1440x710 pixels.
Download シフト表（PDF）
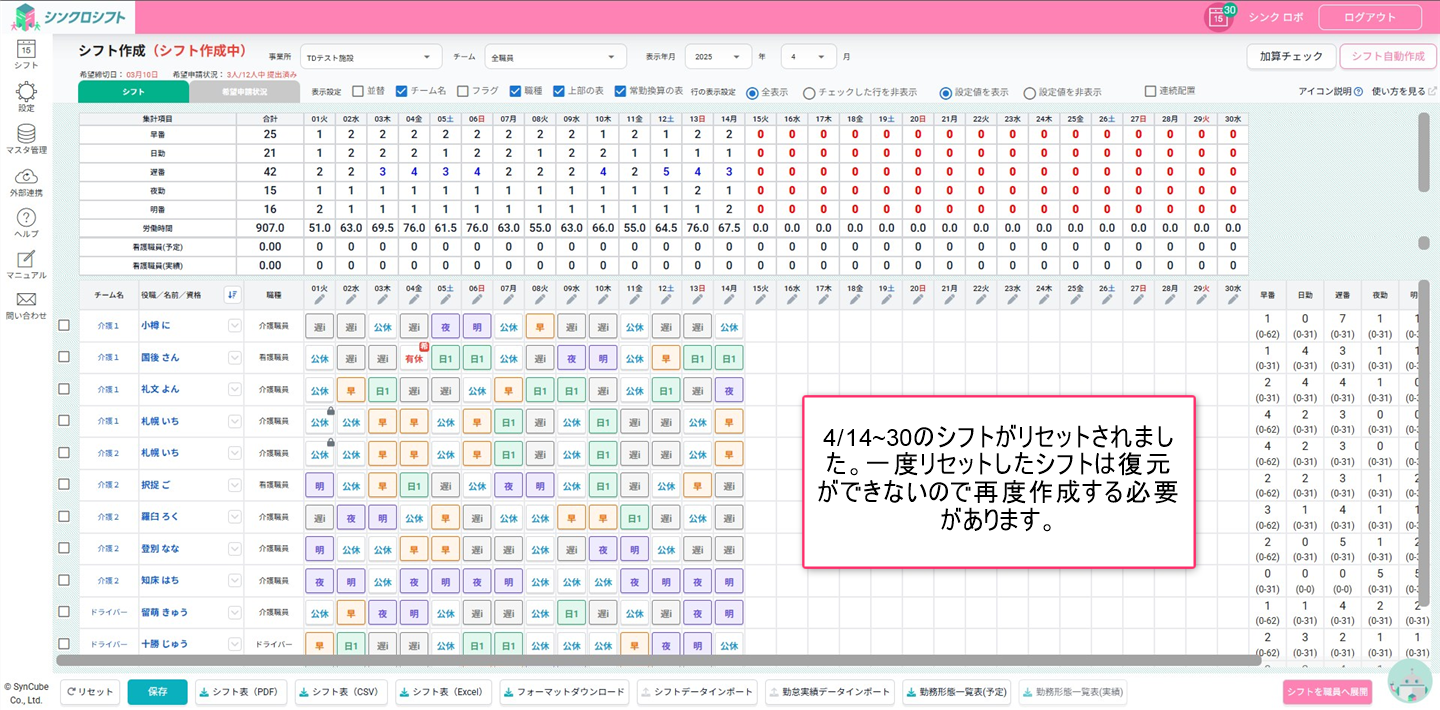241,692
